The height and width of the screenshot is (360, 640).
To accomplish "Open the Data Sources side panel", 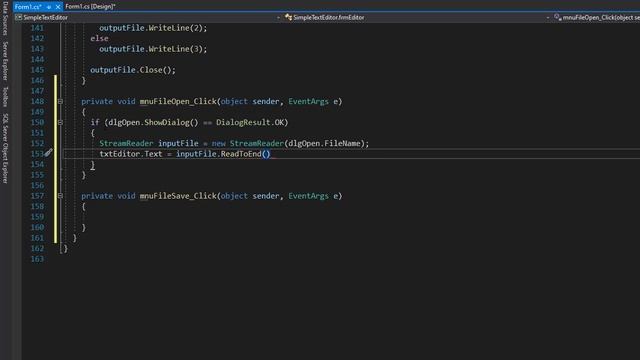I will (5, 18).
